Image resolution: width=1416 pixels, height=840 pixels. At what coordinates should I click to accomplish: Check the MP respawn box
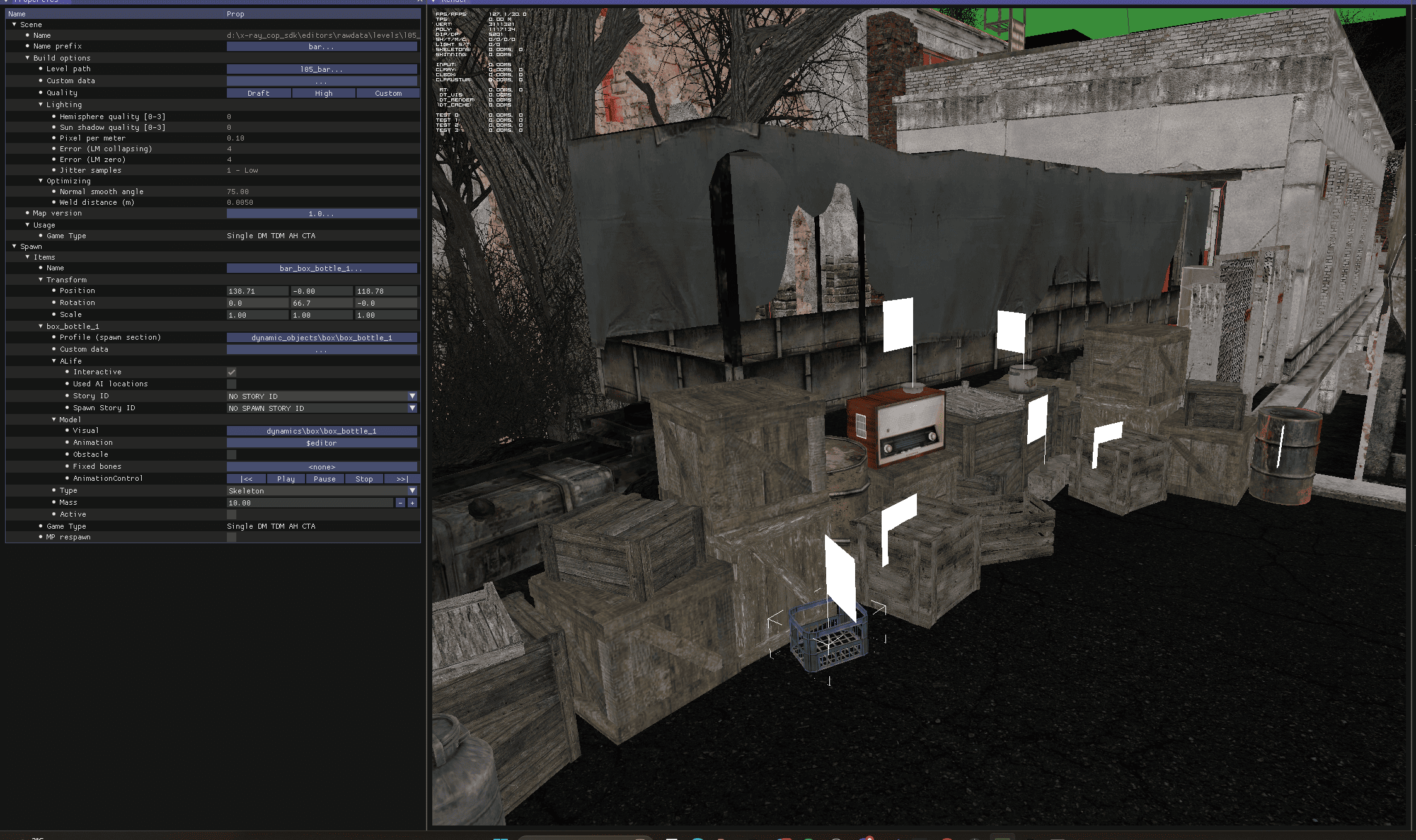click(231, 538)
